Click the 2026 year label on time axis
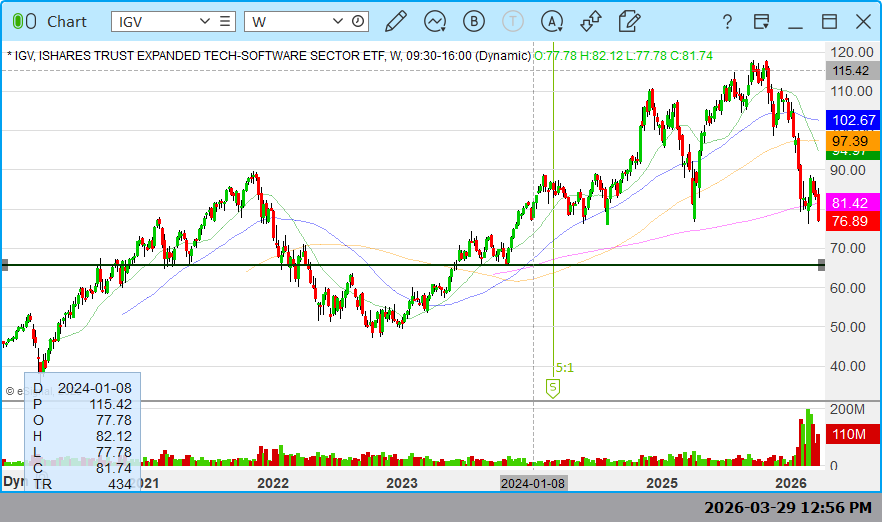This screenshot has height=522, width=882. click(x=791, y=483)
